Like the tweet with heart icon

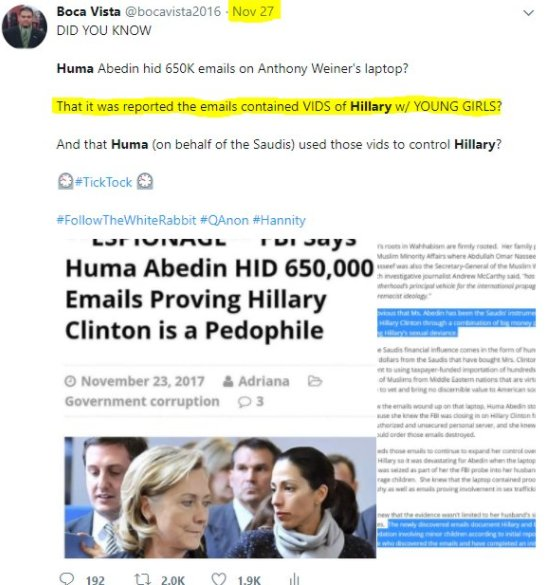pyautogui.click(x=219, y=579)
